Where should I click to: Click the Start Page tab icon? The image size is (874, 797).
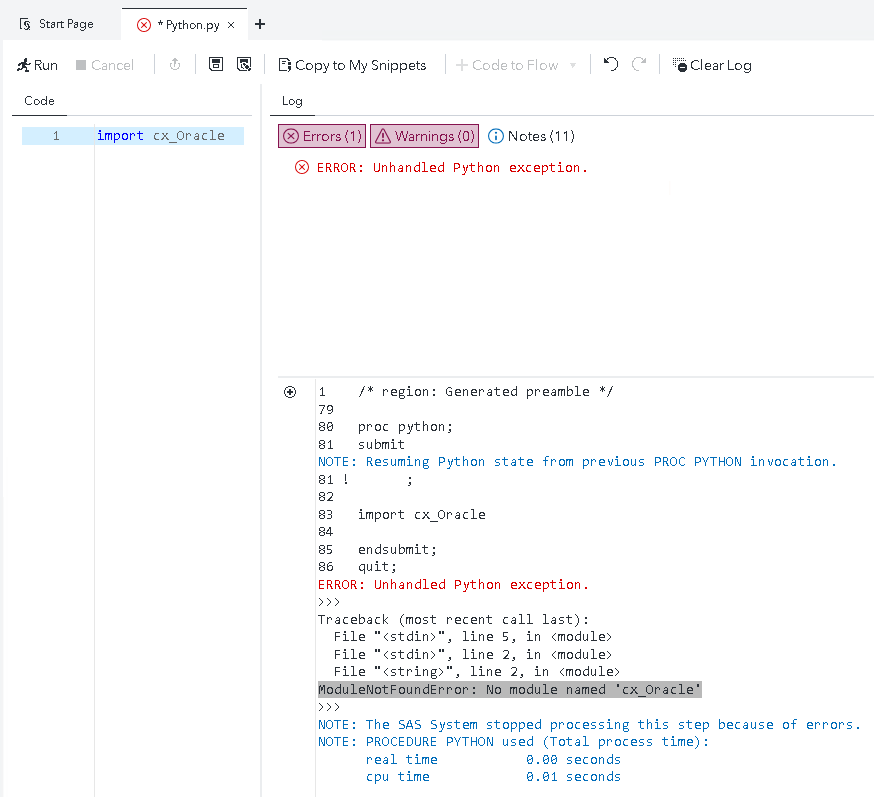[x=25, y=24]
